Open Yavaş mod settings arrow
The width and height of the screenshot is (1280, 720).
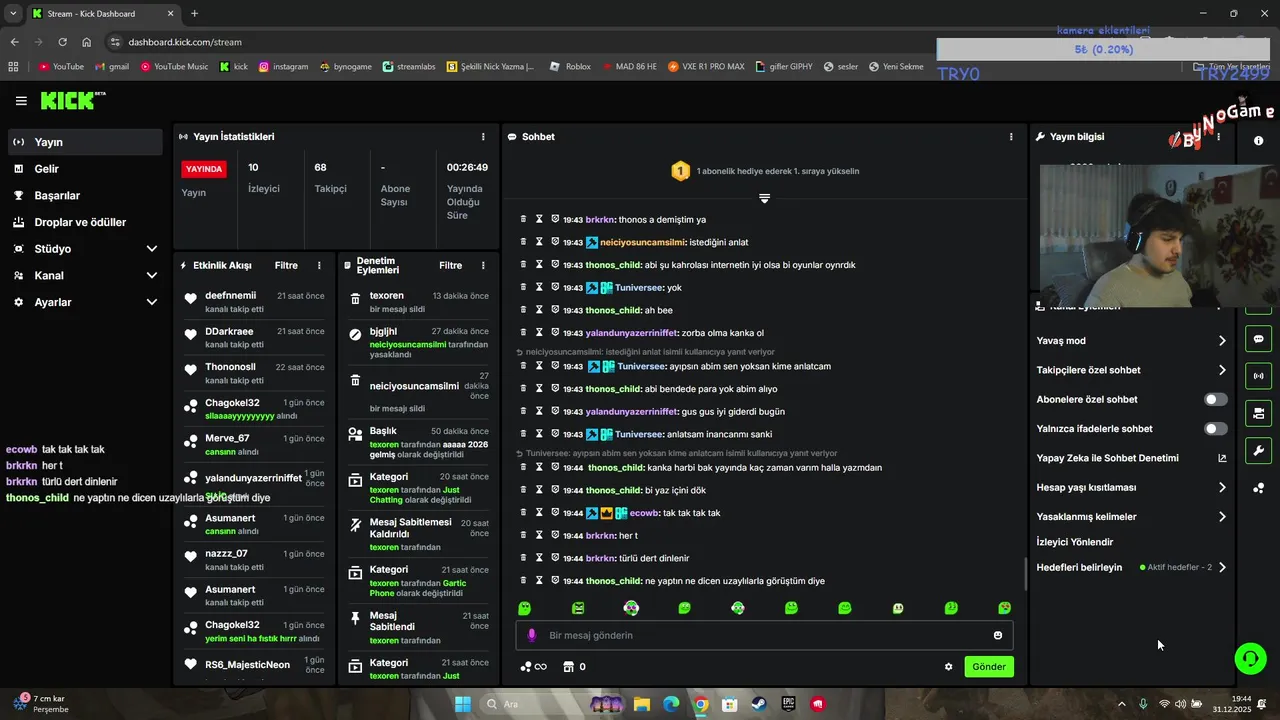1222,341
